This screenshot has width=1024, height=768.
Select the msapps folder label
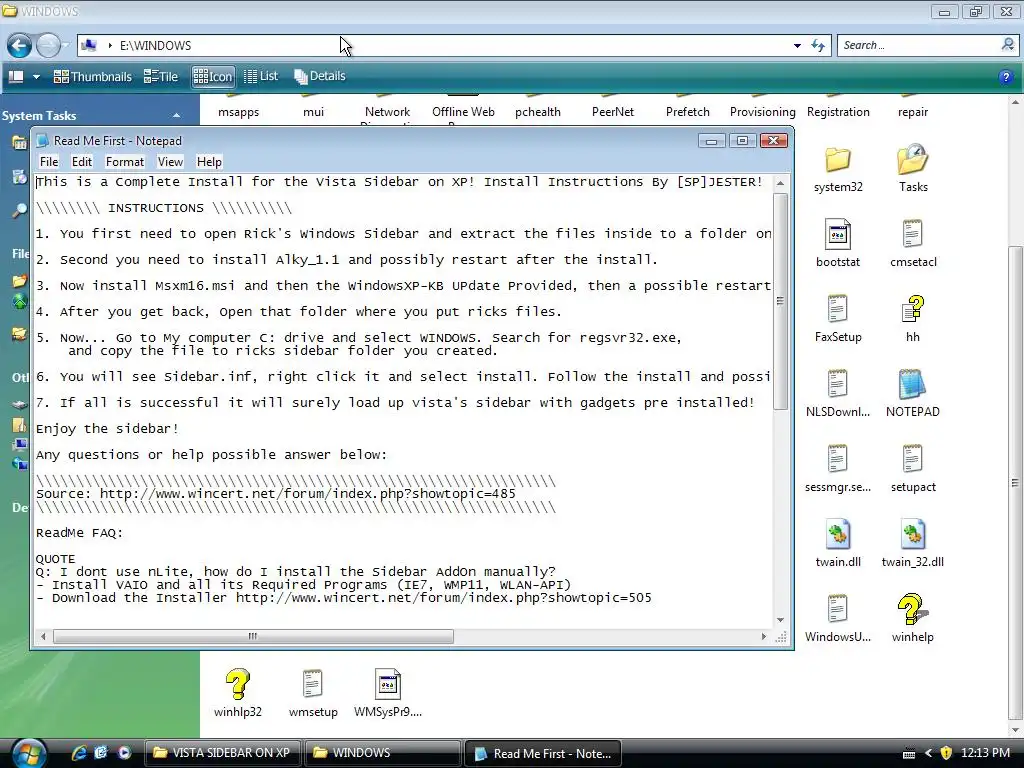tap(238, 112)
